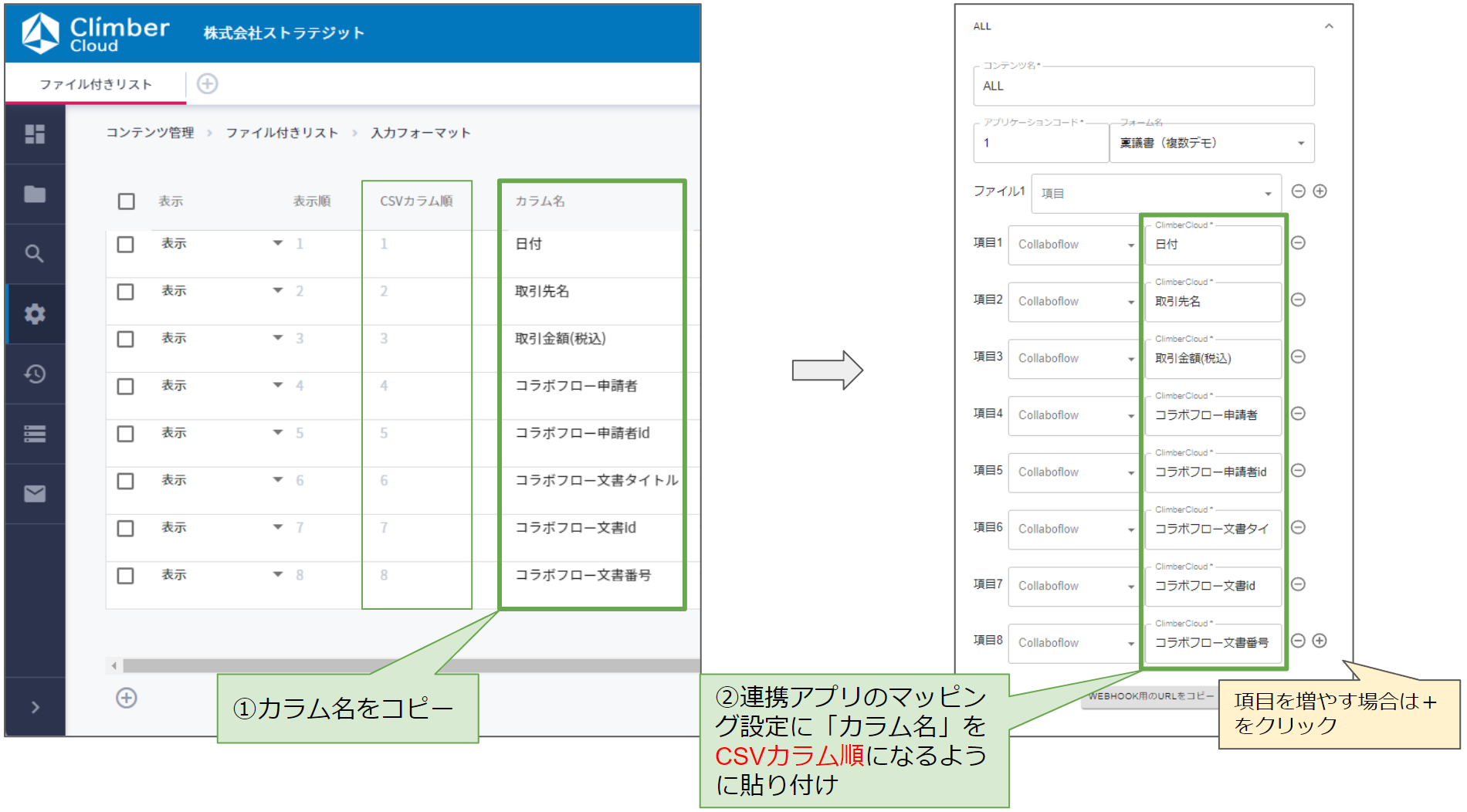
Task: Edit ClimberCloud field containing コラボフロー文書番号
Action: click(x=1213, y=643)
